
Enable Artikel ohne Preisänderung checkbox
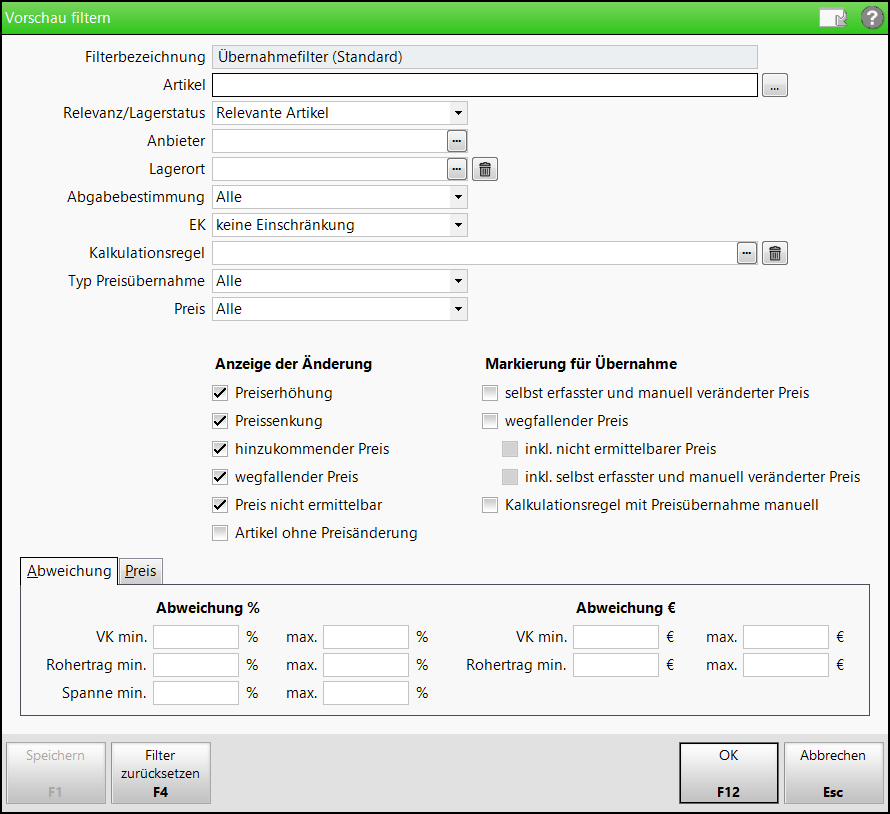221,533
